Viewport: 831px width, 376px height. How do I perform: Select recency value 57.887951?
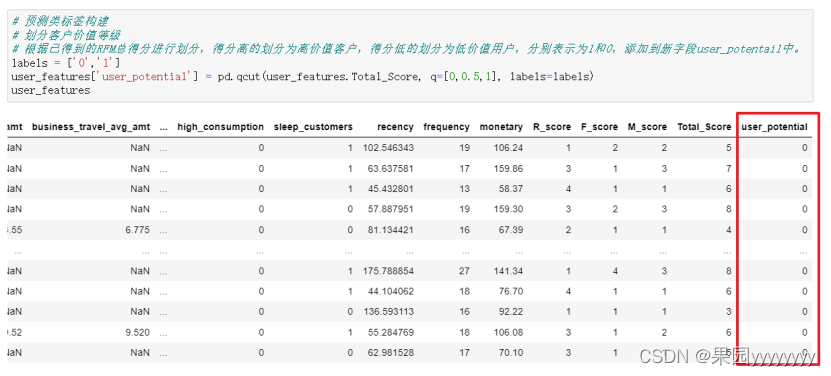(391, 209)
